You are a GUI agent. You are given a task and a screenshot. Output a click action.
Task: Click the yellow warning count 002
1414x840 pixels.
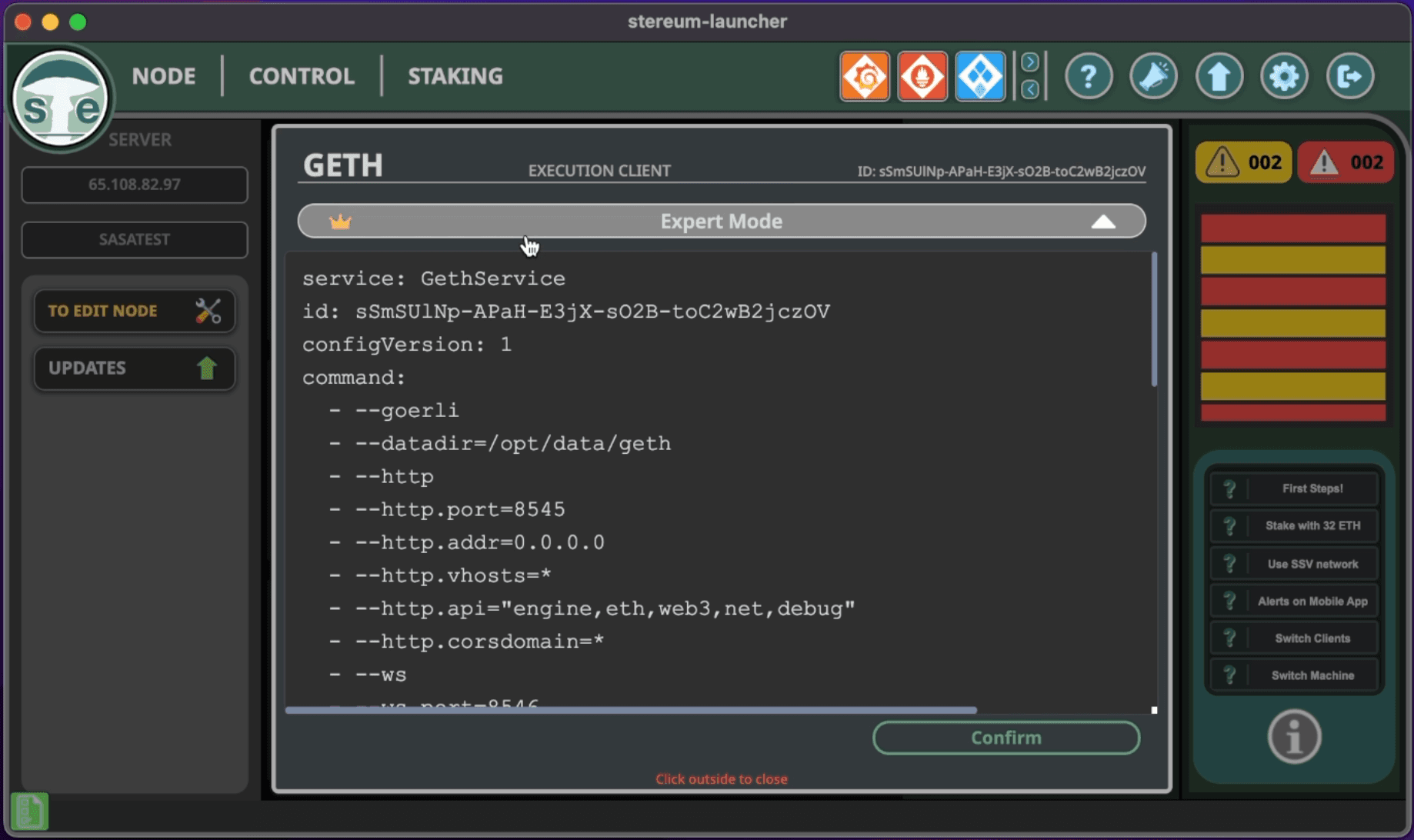1243,162
